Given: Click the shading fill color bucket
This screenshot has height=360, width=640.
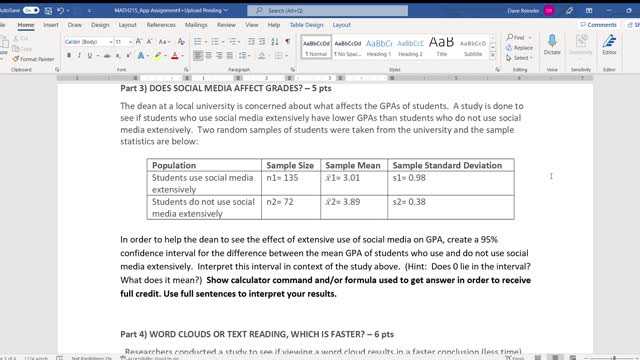Looking at the screenshot, I should click(262, 56).
